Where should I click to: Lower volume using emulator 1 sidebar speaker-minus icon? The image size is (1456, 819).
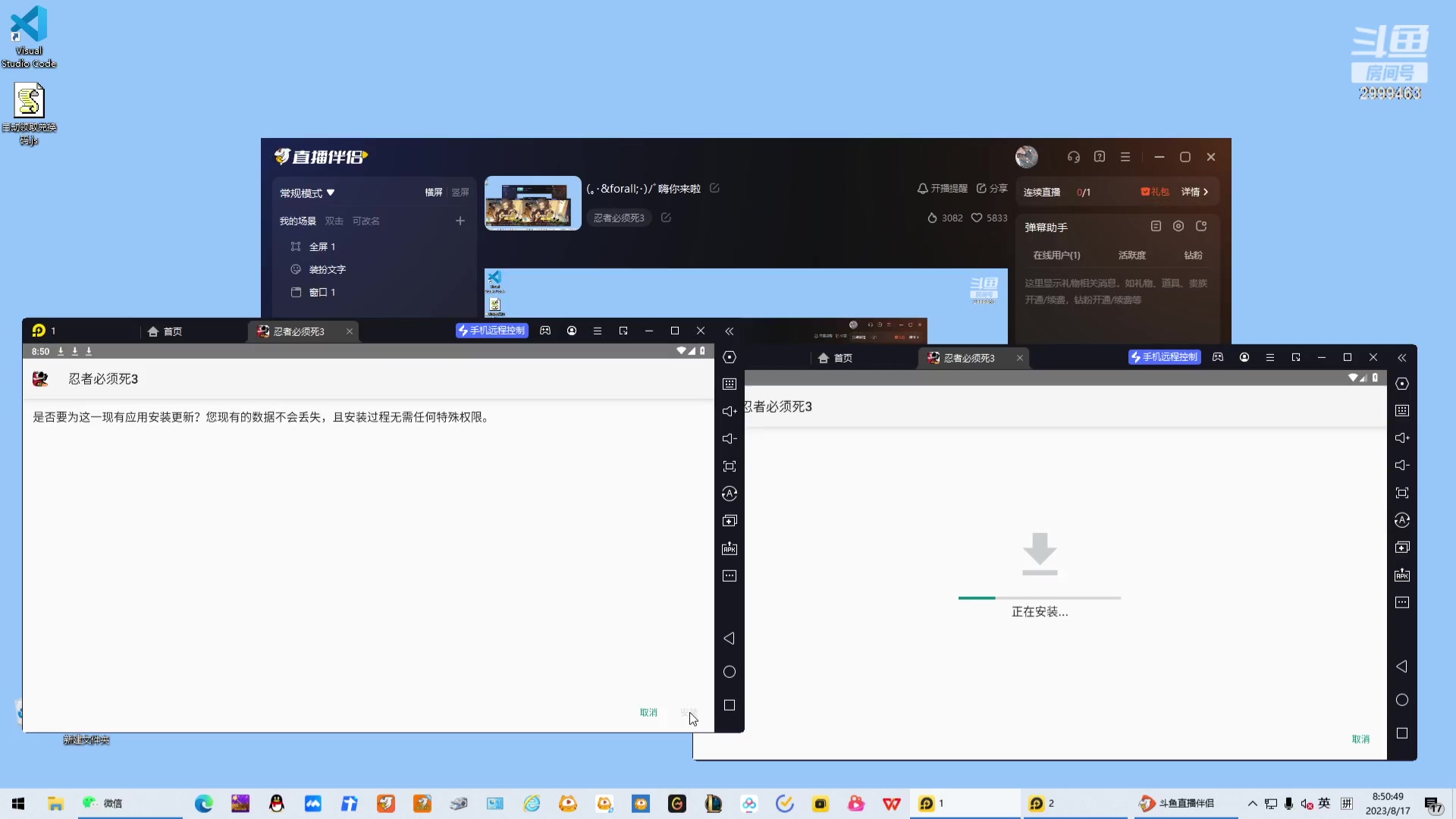(x=730, y=438)
